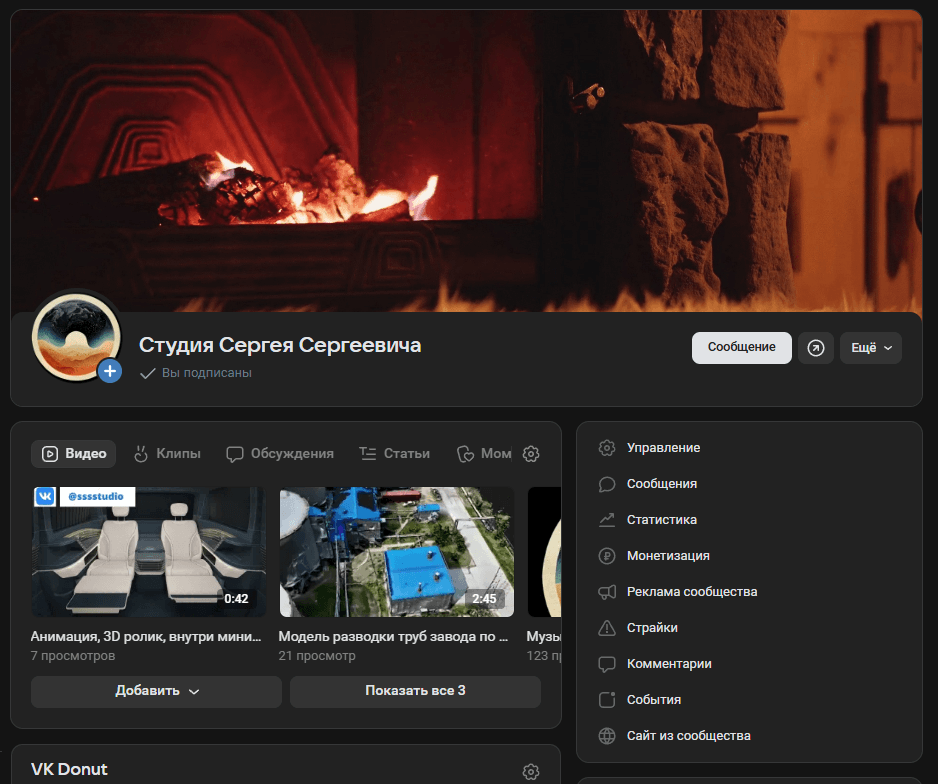The image size is (938, 784).
Task: Click the Сообщение button
Action: [x=741, y=348]
